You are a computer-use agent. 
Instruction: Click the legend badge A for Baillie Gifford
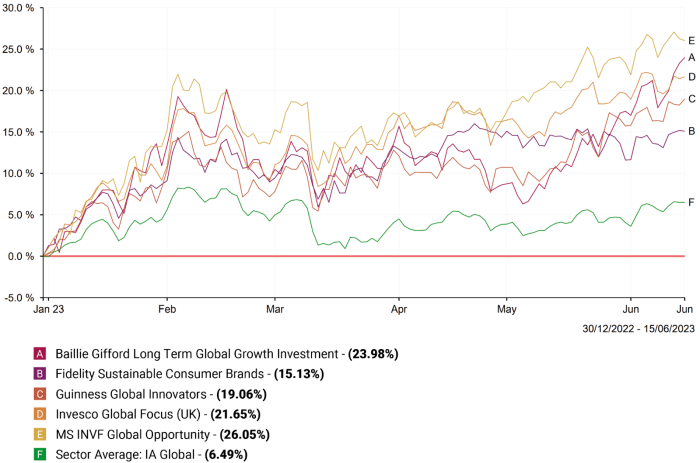[x=40, y=354]
